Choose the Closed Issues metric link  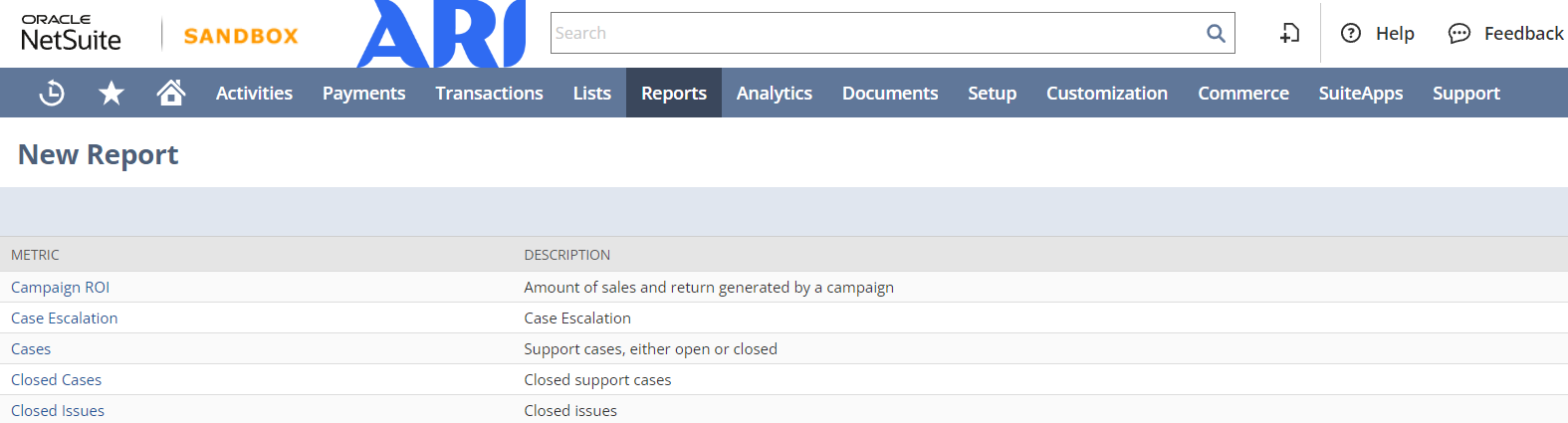click(x=58, y=411)
